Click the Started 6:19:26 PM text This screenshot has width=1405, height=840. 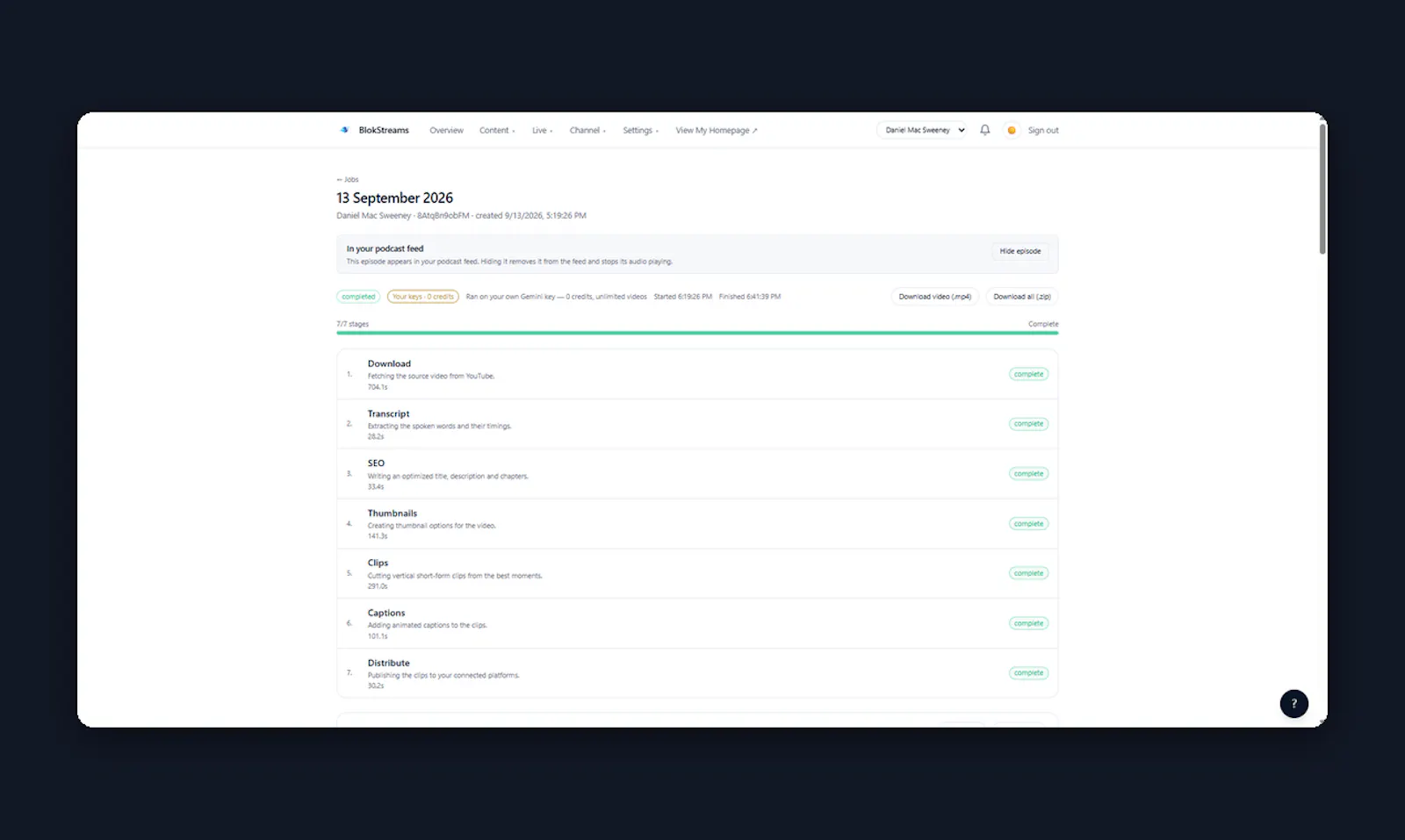point(682,297)
